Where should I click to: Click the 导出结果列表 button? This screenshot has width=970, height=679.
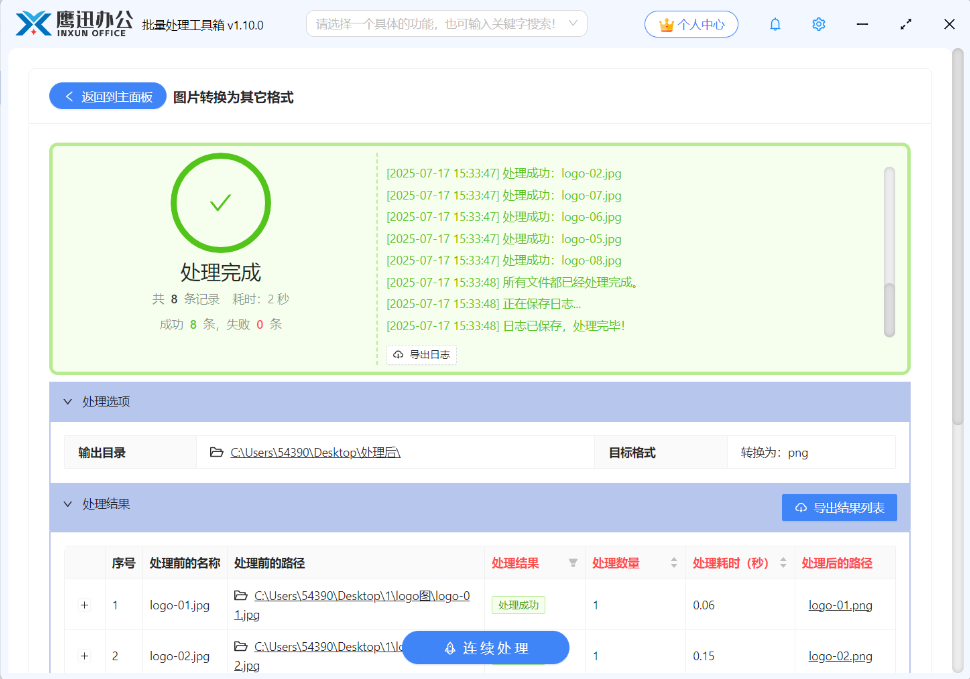click(839, 508)
